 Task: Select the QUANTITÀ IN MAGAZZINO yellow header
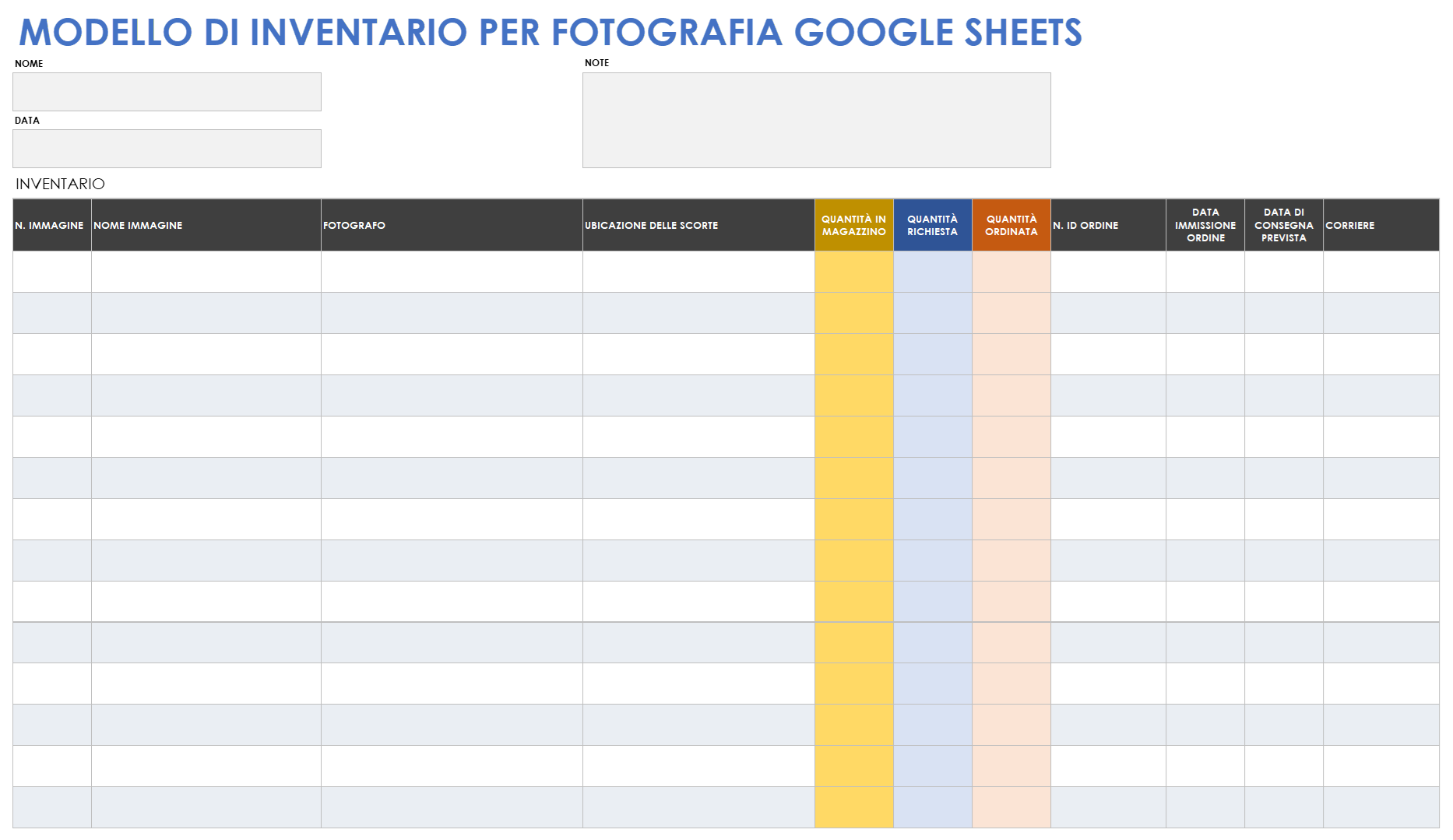[854, 225]
